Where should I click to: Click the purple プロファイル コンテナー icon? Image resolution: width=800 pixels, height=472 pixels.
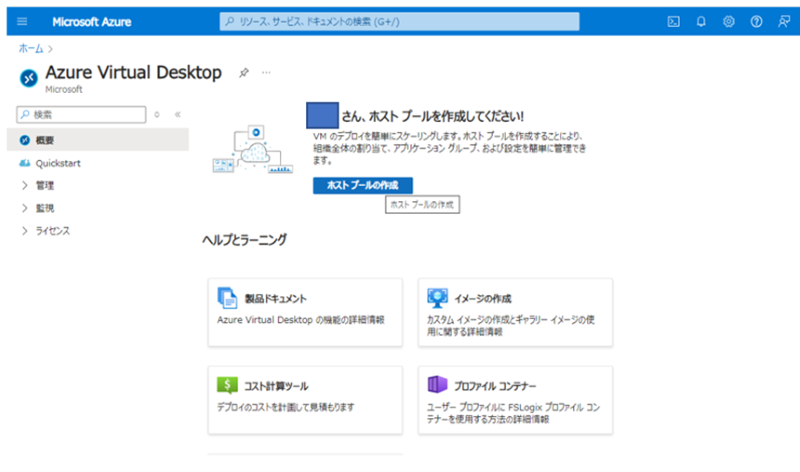coord(437,384)
